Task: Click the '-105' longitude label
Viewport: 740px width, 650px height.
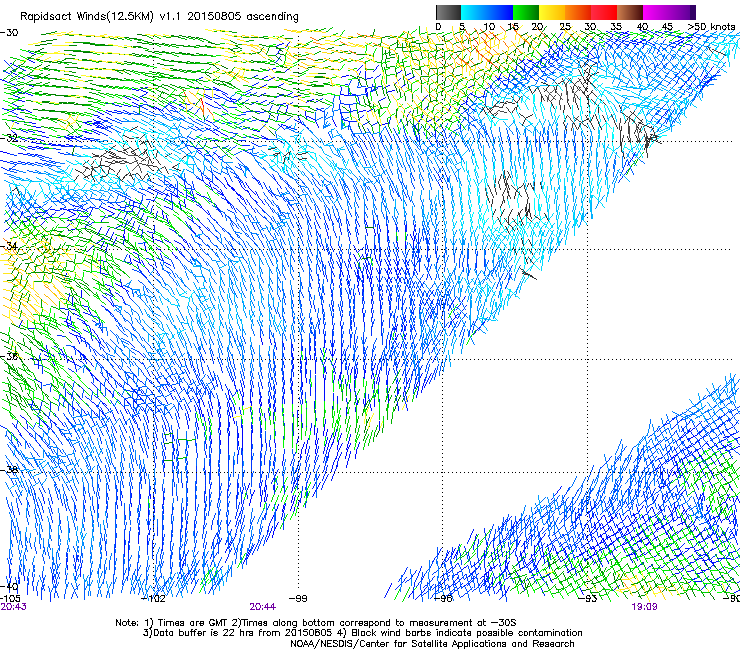Action: 10,598
